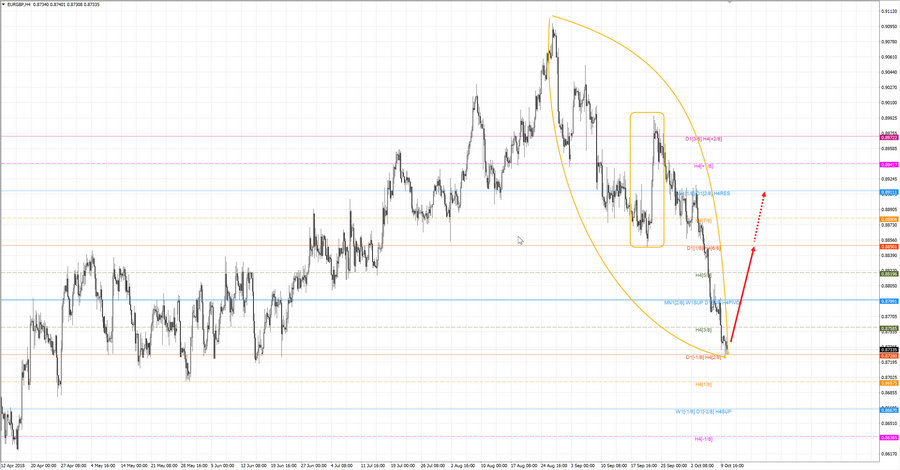The height and width of the screenshot is (470, 900).
Task: Select the 9 Oct 16:00 time label
Action: [732, 466]
